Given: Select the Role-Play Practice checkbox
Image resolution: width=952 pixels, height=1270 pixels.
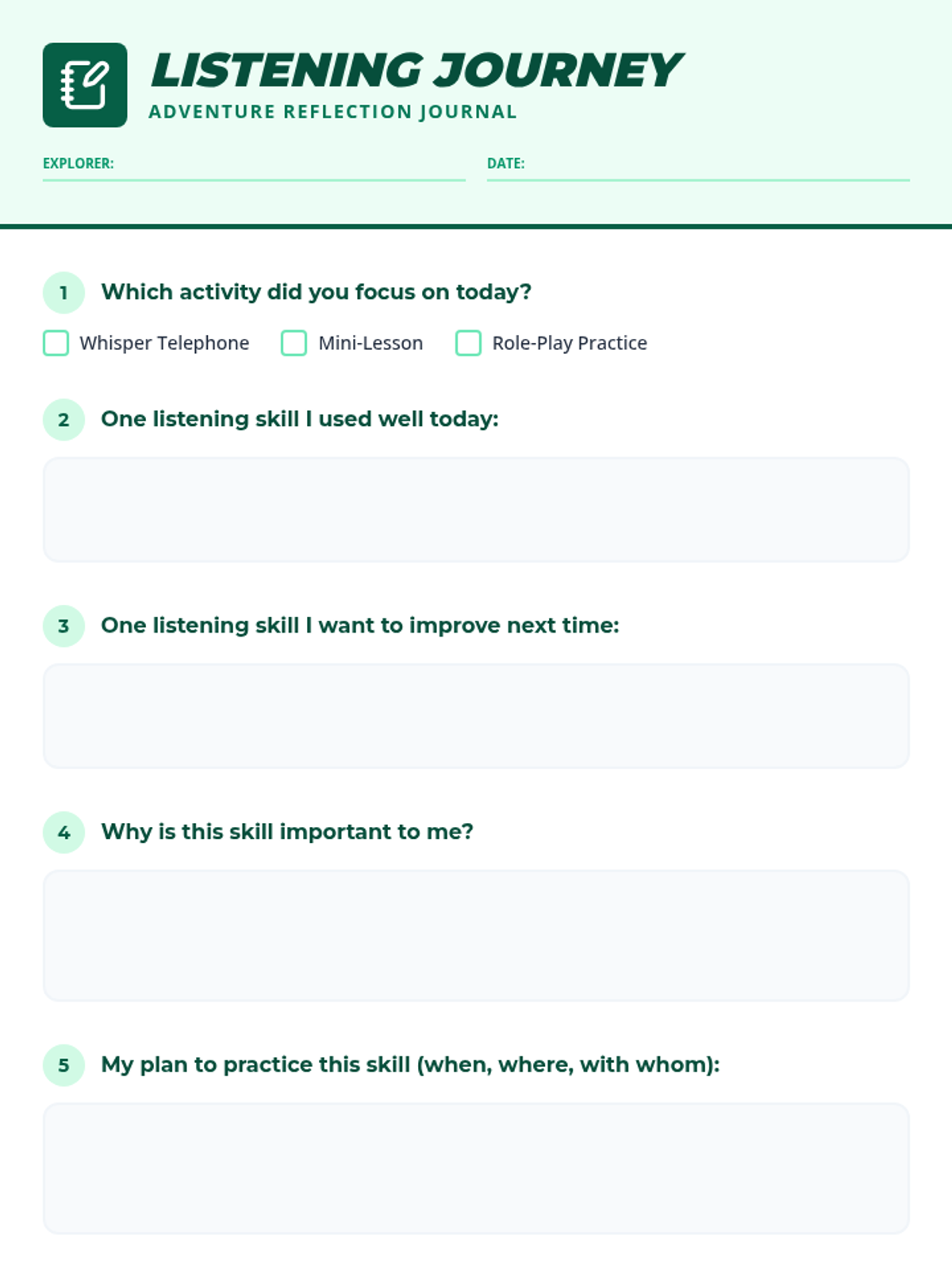Looking at the screenshot, I should [468, 343].
